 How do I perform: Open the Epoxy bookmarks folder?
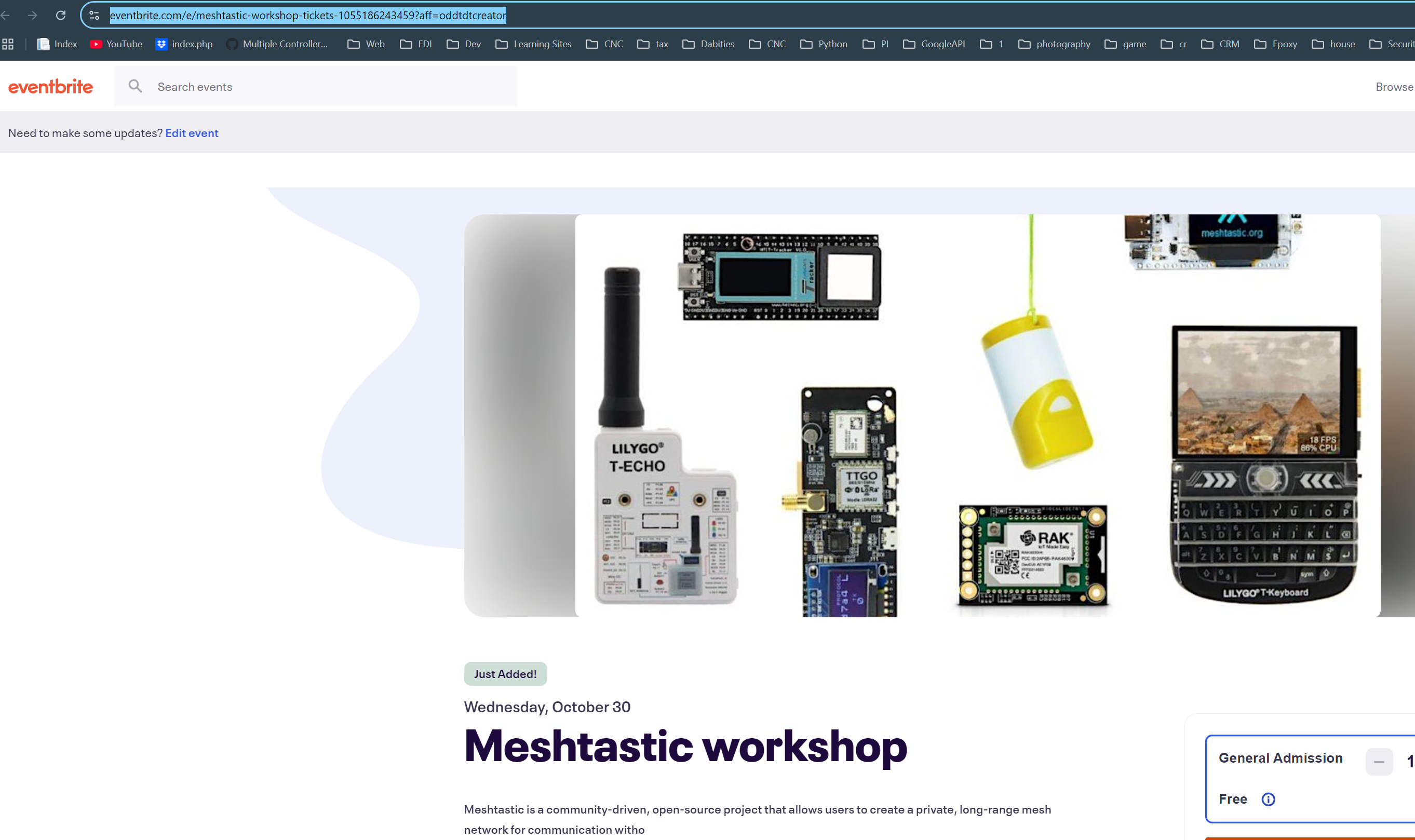pos(1276,44)
